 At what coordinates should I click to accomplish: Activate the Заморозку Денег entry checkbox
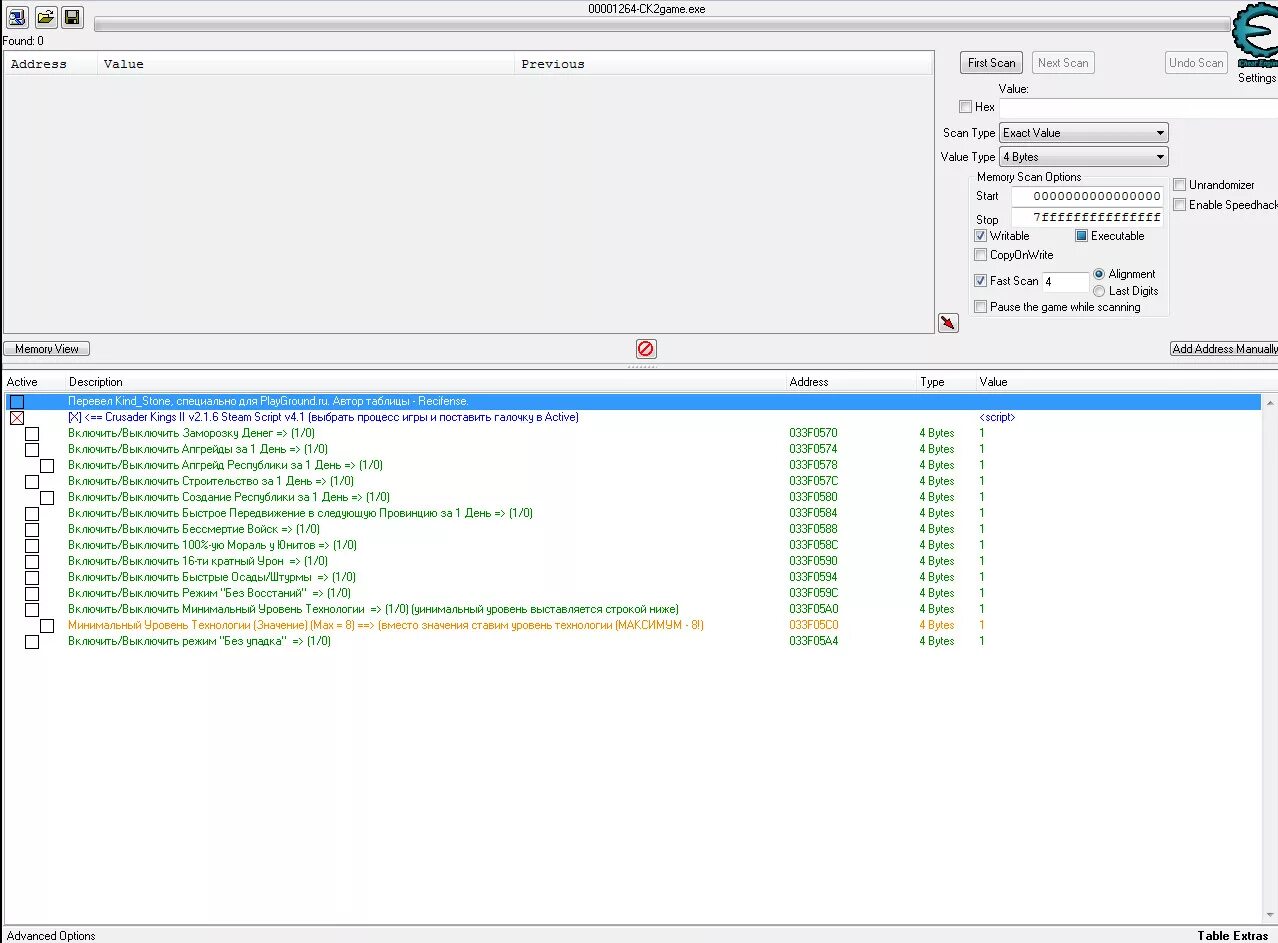tap(32, 434)
